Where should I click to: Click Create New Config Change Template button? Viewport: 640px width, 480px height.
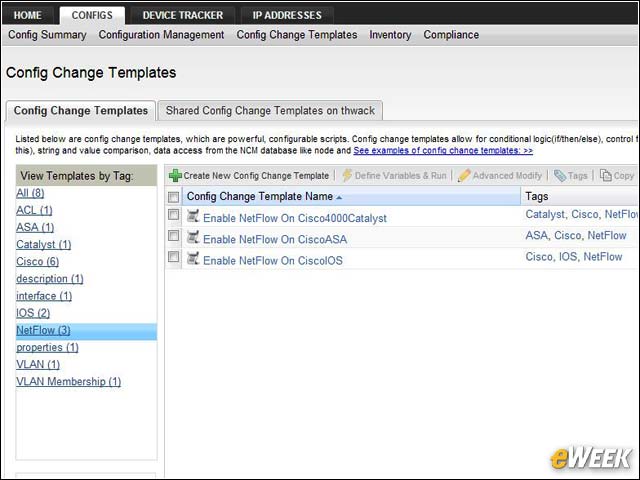tap(250, 176)
